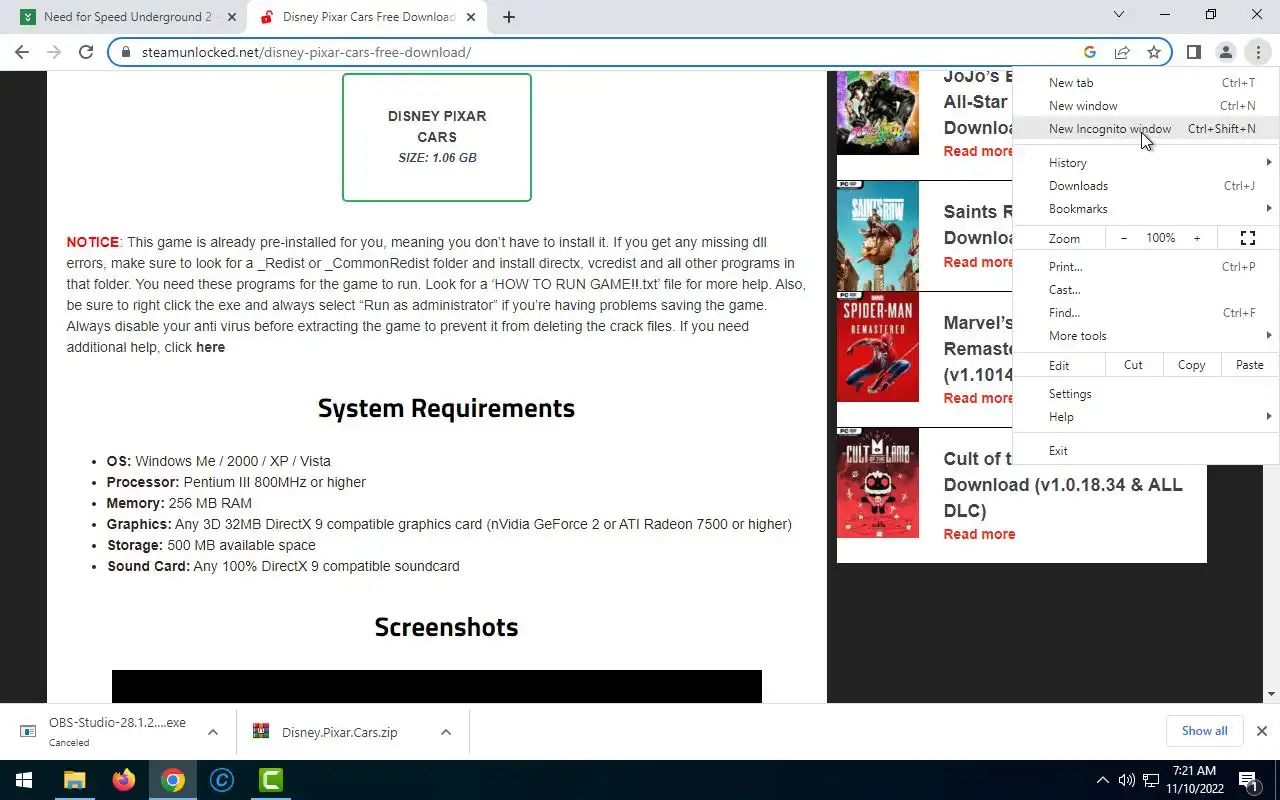Select Cast... from the menu
The width and height of the screenshot is (1280, 800).
pyautogui.click(x=1146, y=290)
